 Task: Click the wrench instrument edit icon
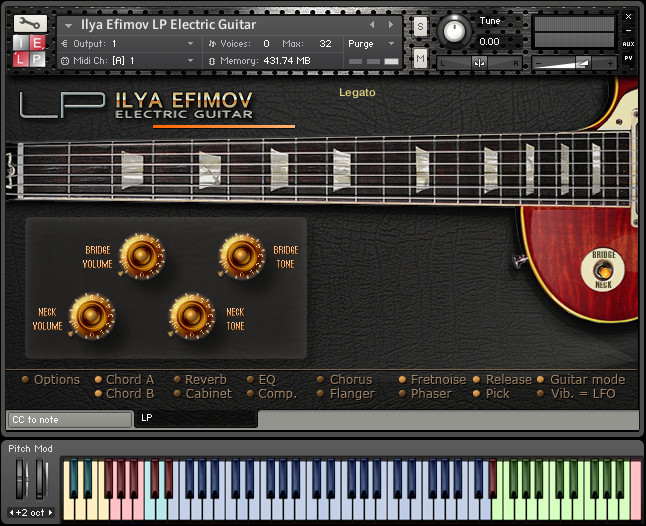(31, 24)
